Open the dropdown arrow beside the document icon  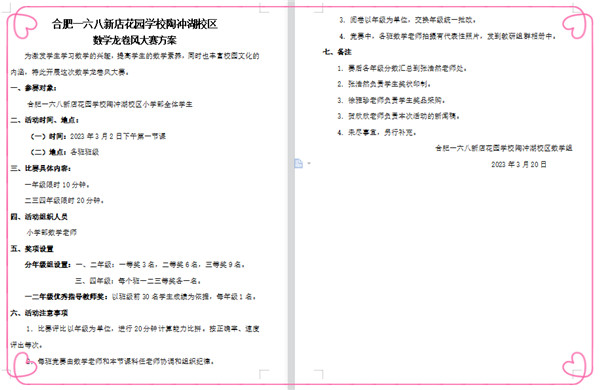(x=309, y=163)
